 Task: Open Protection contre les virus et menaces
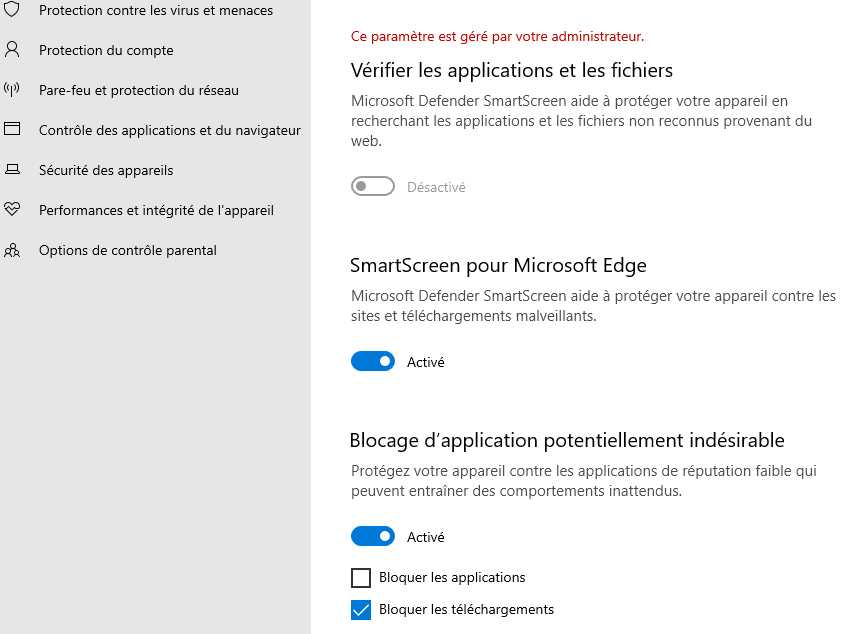click(x=156, y=10)
